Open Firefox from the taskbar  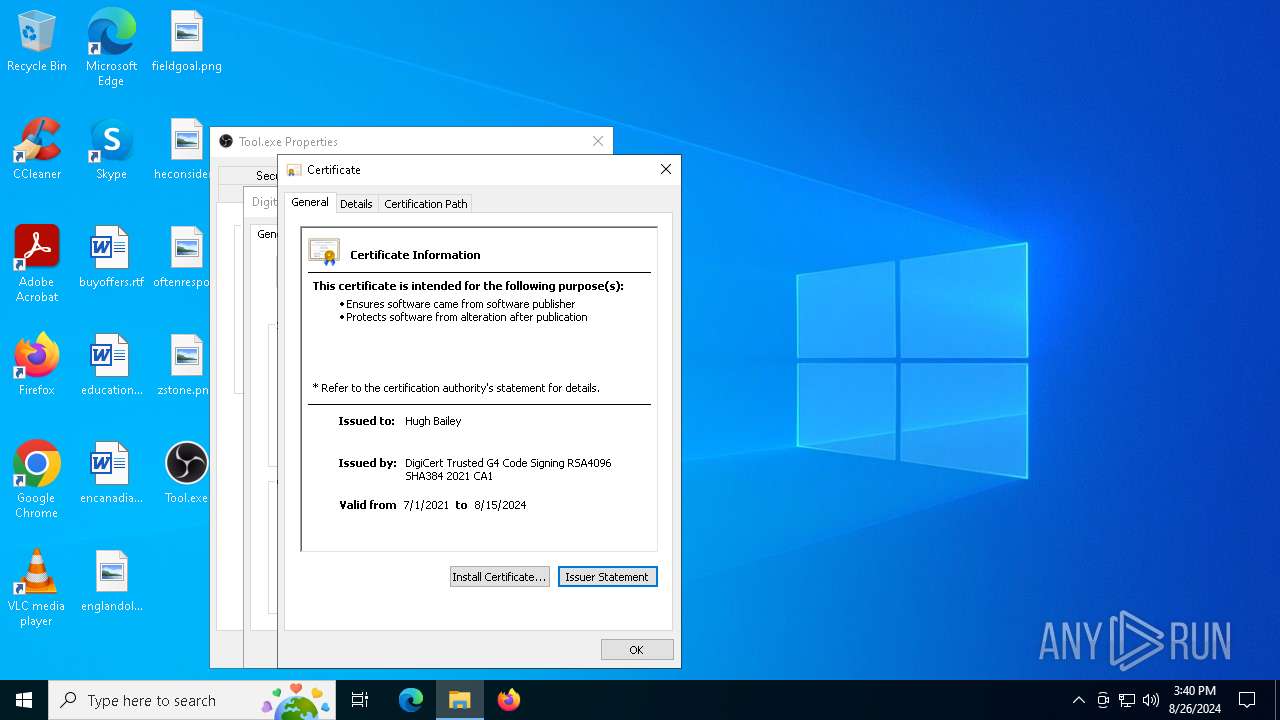tap(509, 700)
